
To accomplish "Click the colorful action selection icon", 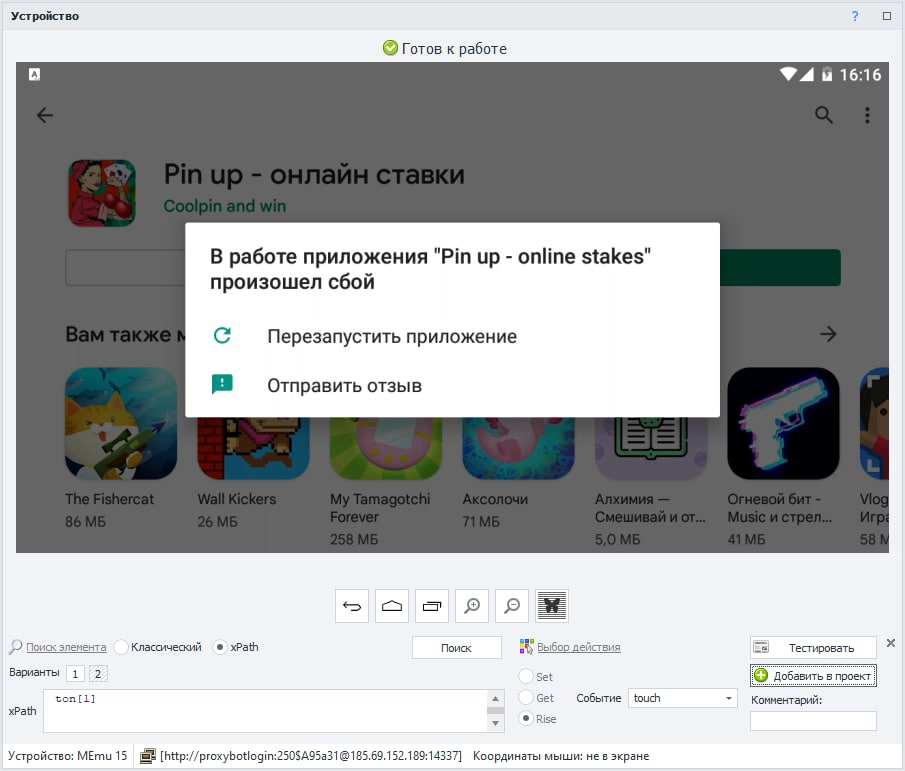I will [526, 647].
